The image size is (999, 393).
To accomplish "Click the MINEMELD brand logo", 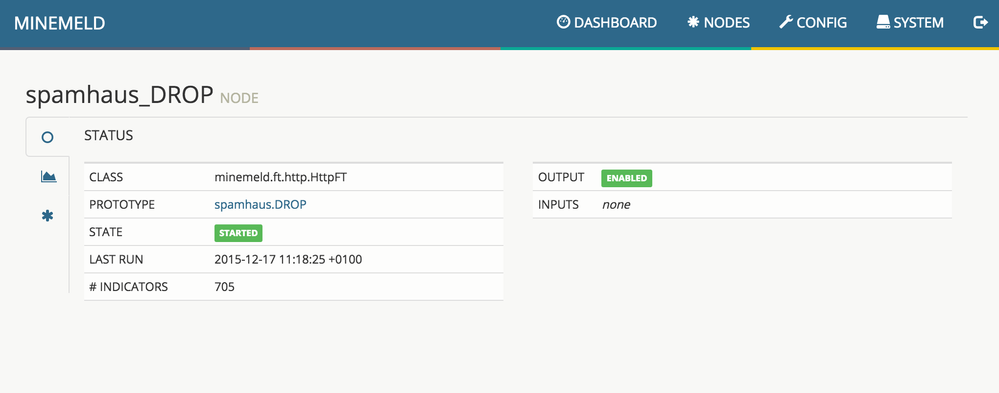I will [x=59, y=23].
